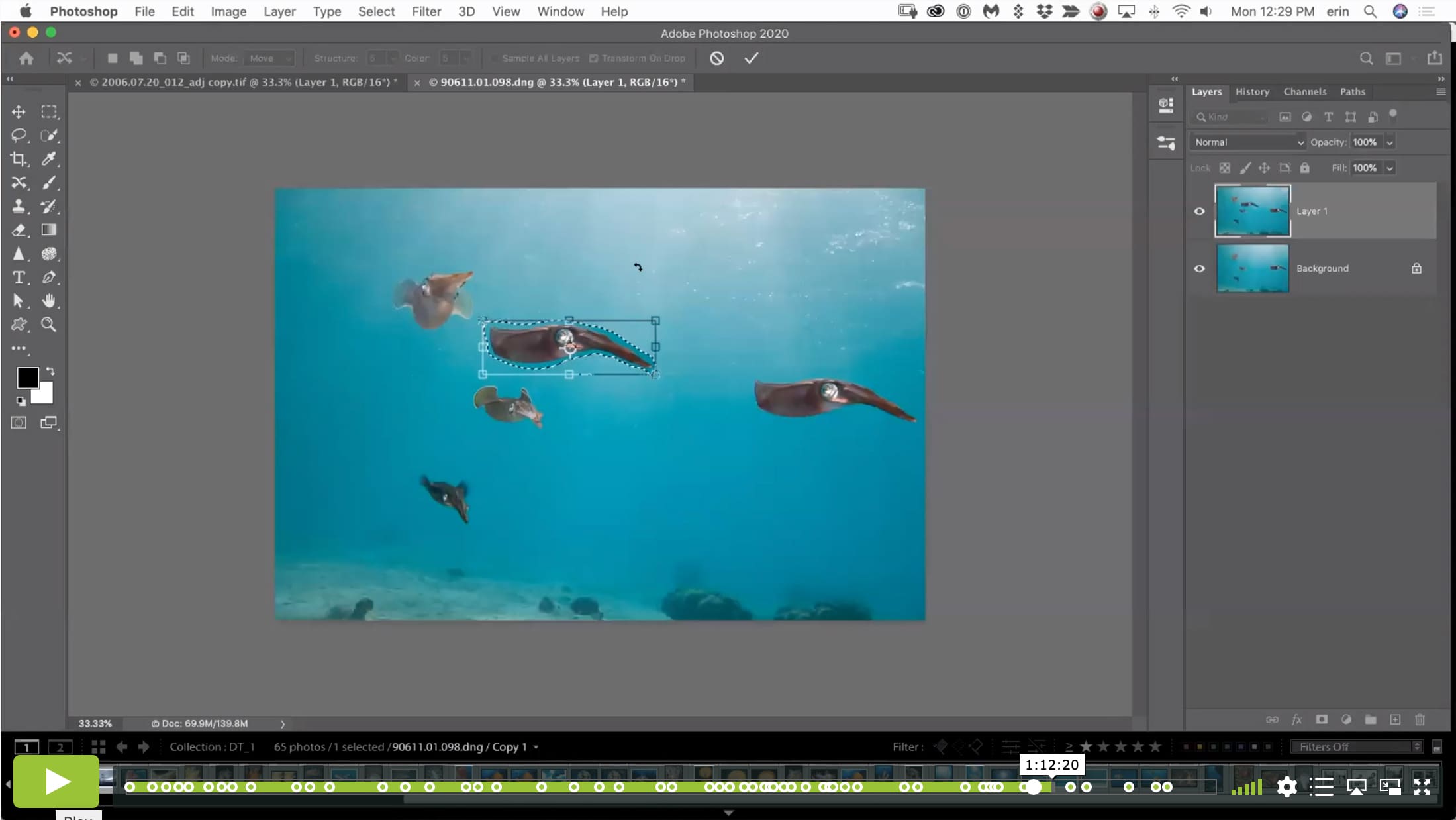Select the Clone Stamp tool
This screenshot has height=820, width=1456.
click(x=19, y=206)
